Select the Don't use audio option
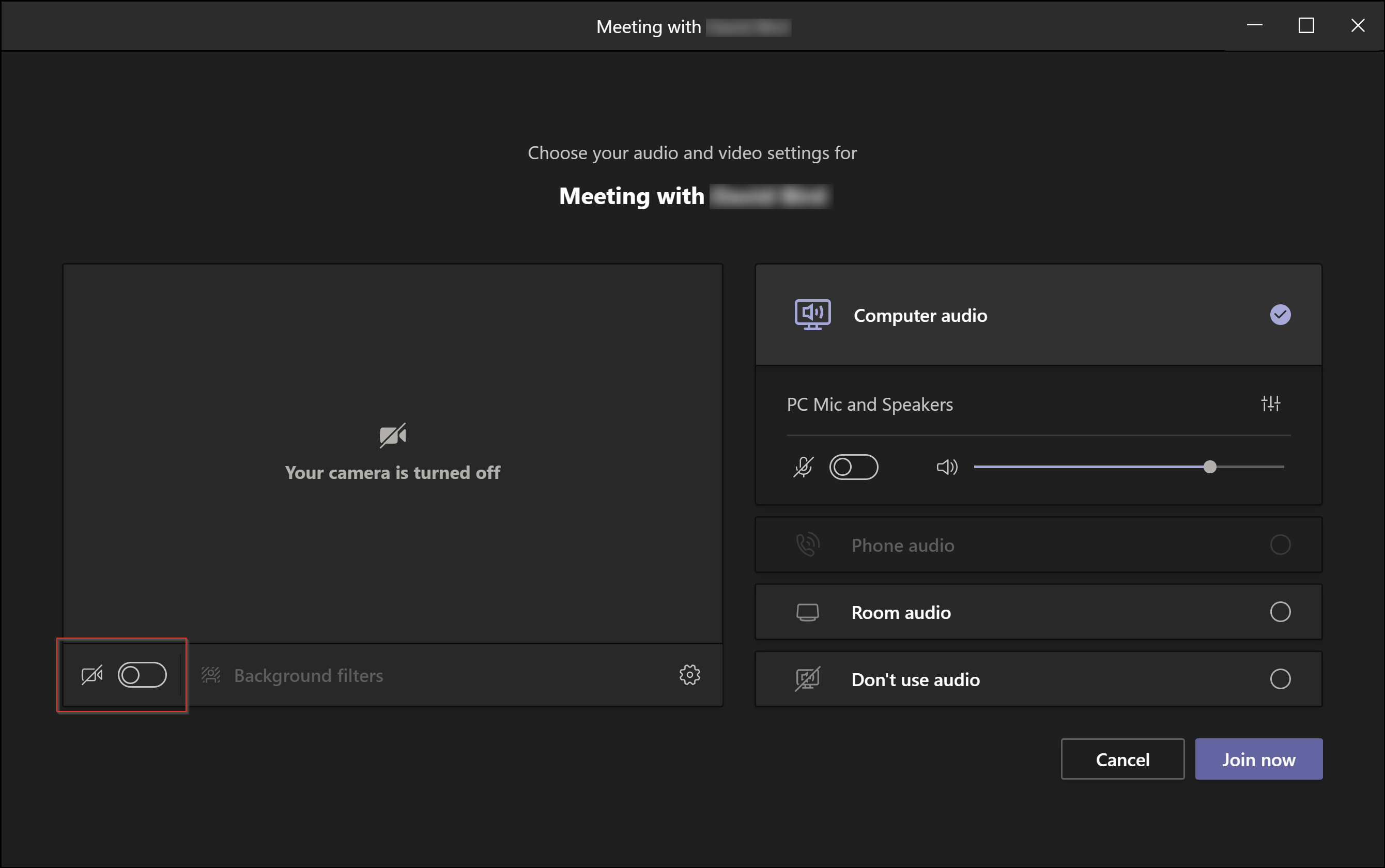 pyautogui.click(x=1281, y=679)
